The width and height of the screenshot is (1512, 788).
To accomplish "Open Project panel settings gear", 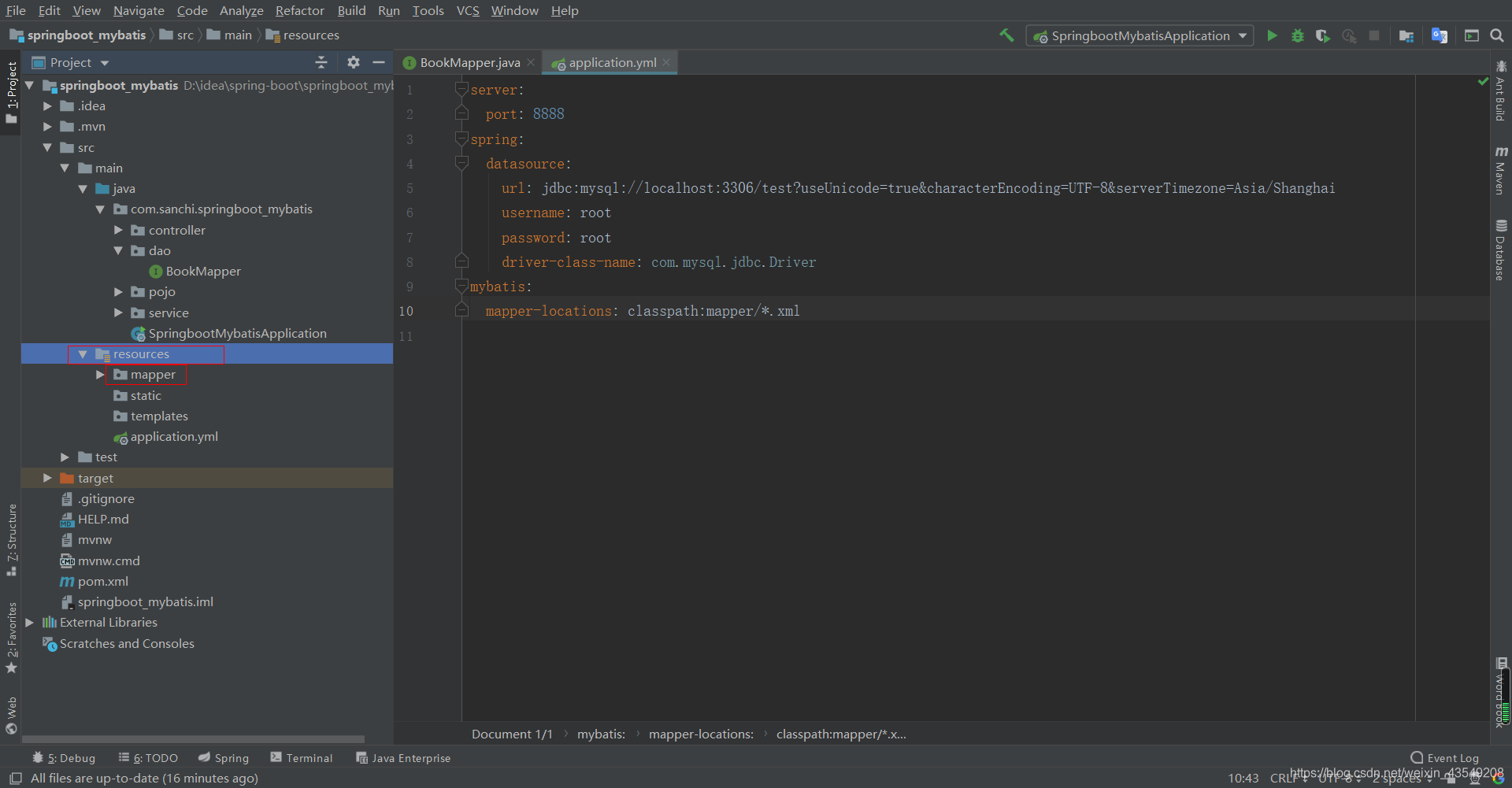I will pos(354,62).
